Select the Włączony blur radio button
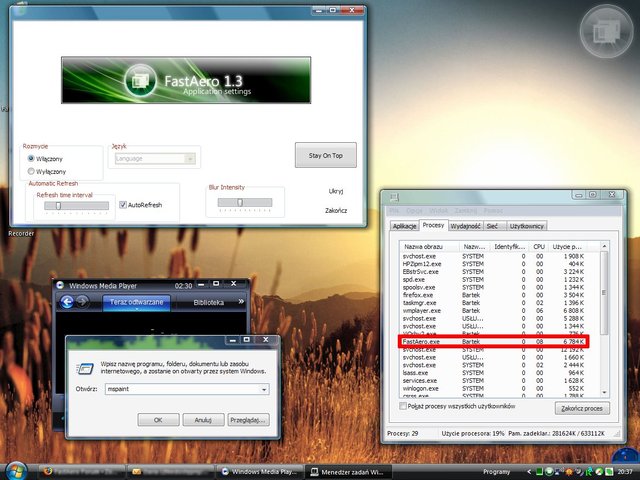This screenshot has width=640, height=480. click(31, 158)
